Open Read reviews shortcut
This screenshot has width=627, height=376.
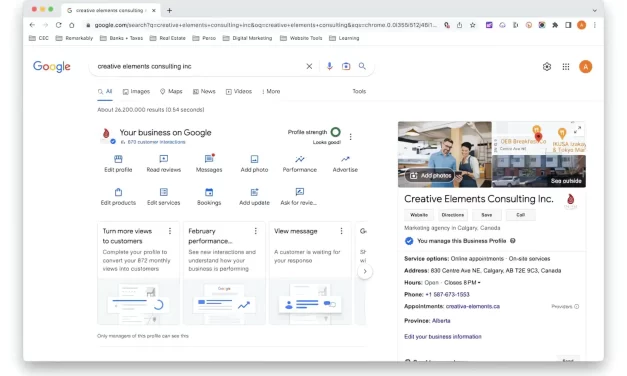164,164
